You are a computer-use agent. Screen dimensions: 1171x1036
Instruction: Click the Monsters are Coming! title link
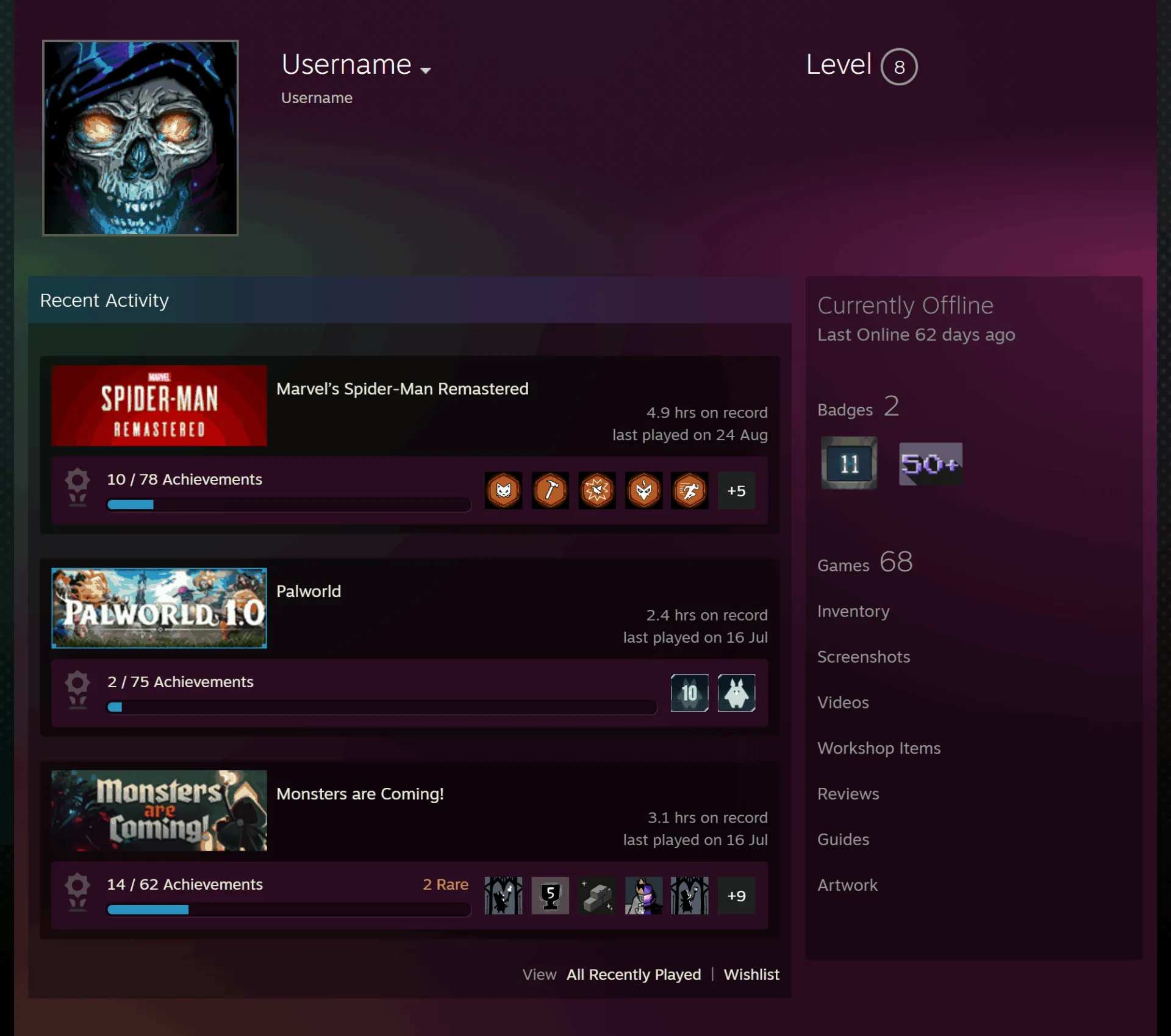360,793
